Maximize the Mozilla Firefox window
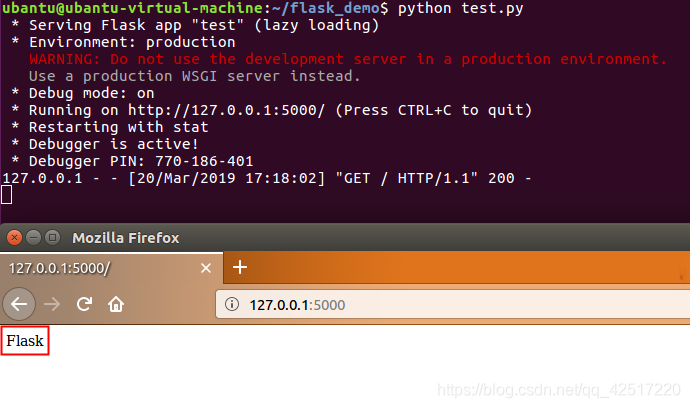Screen dimensions: 690x408 pyautogui.click(x=52, y=238)
